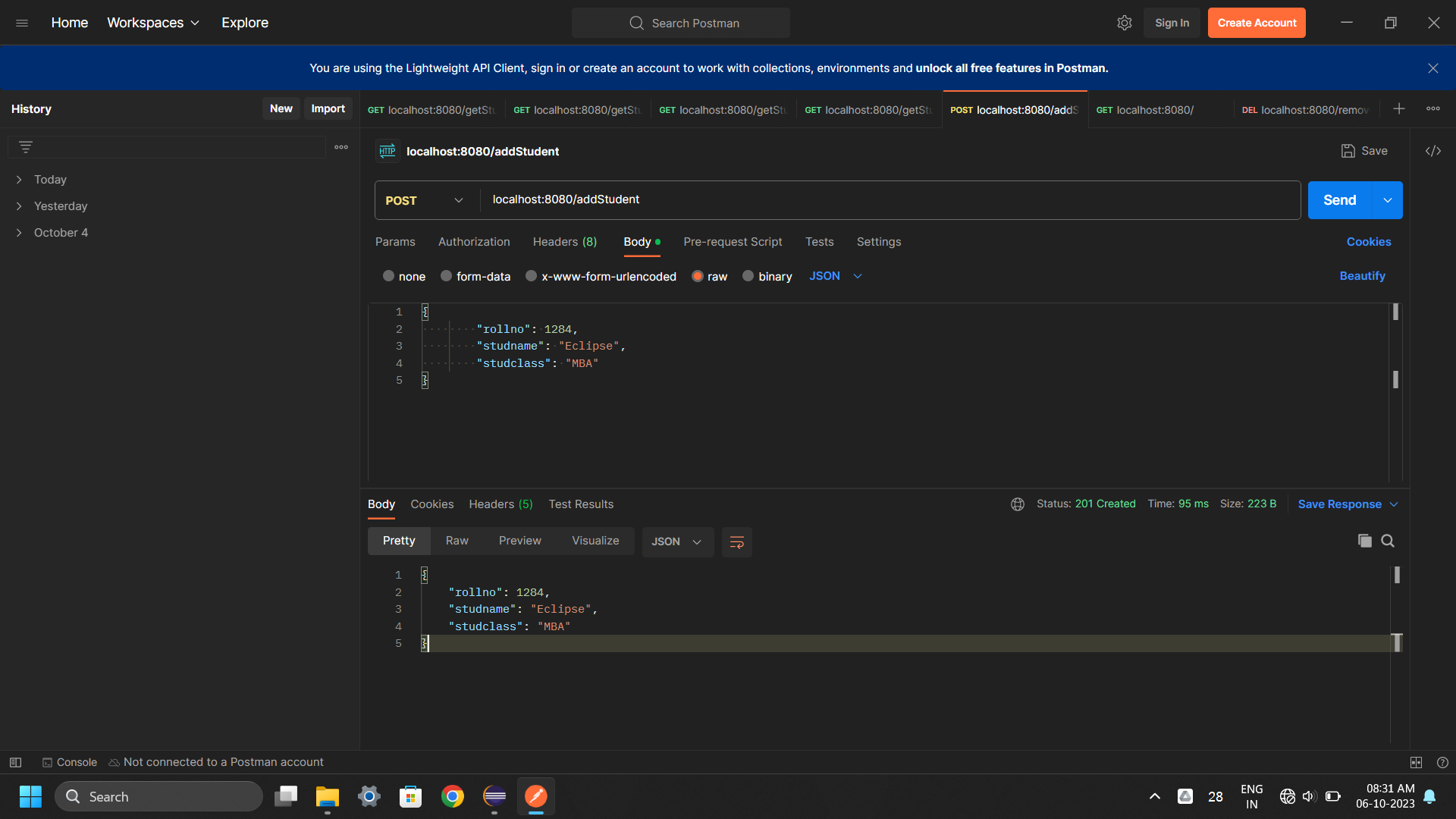Open the POST method dropdown

coord(425,200)
